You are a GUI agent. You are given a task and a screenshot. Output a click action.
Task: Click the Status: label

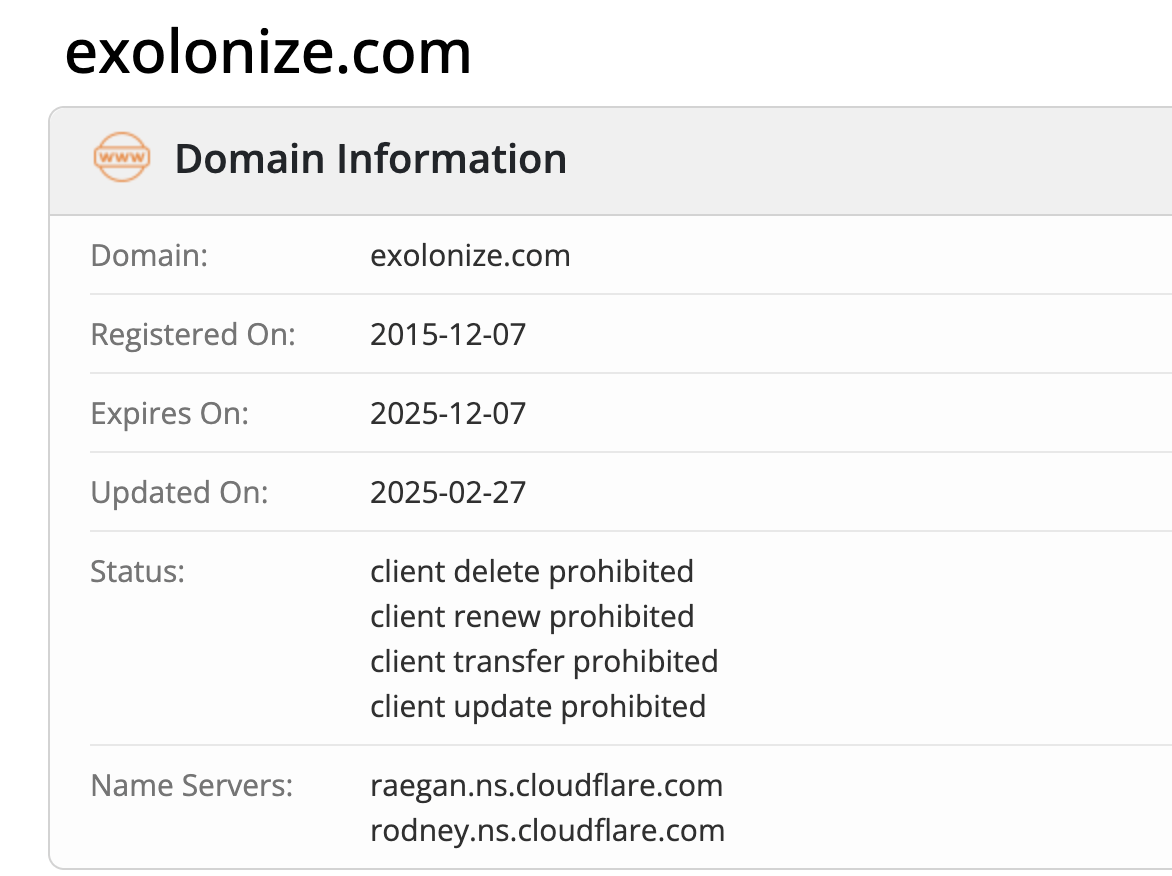pyautogui.click(x=137, y=571)
